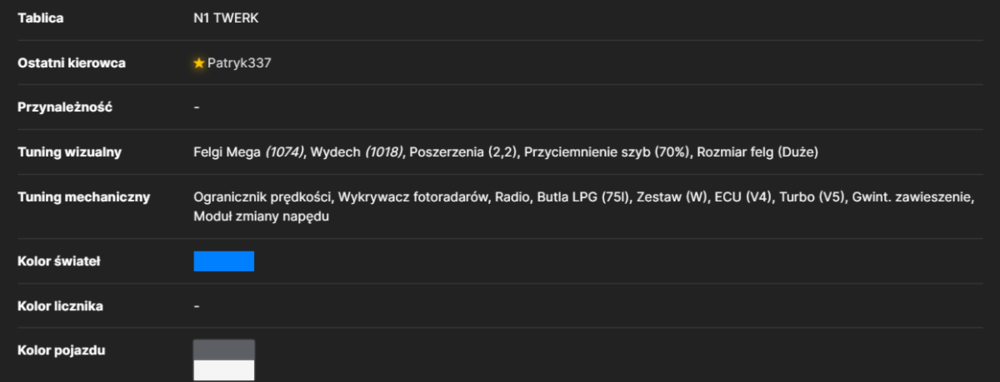Image resolution: width=1000 pixels, height=382 pixels.
Task: Click Turbo (V5) tuning item
Action: click(805, 198)
